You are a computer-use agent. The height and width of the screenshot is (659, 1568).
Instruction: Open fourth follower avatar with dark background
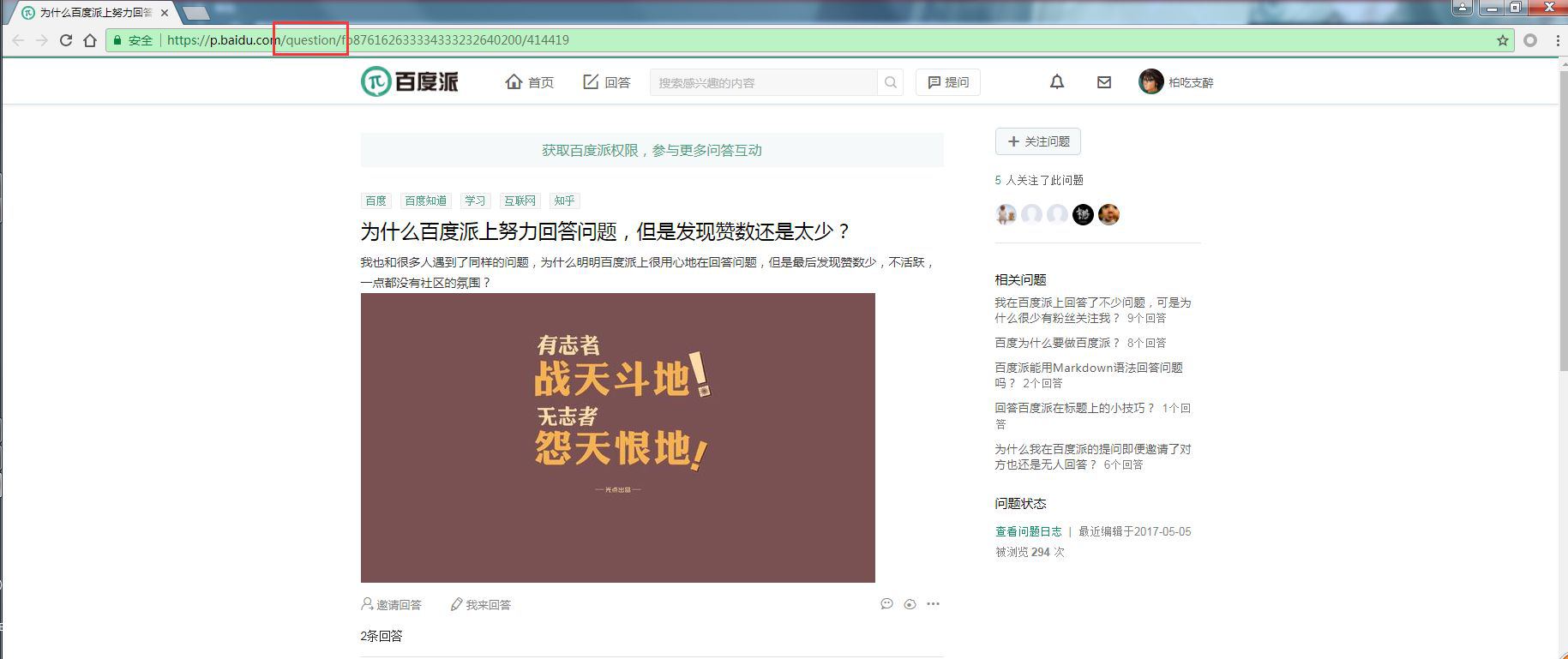[x=1083, y=214]
